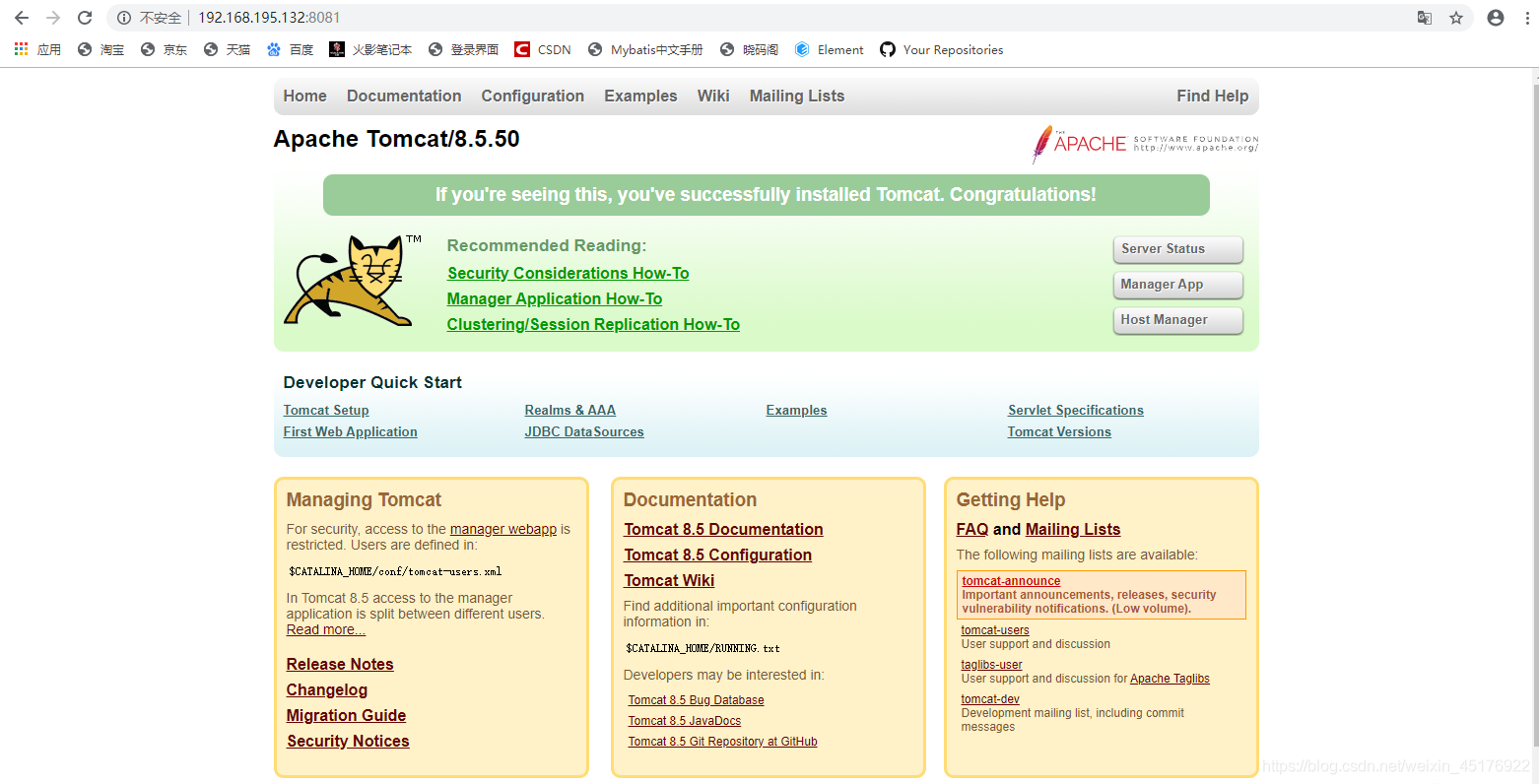Image resolution: width=1539 pixels, height=784 pixels.
Task: Open the taglibs-user mailing list link
Action: click(992, 665)
